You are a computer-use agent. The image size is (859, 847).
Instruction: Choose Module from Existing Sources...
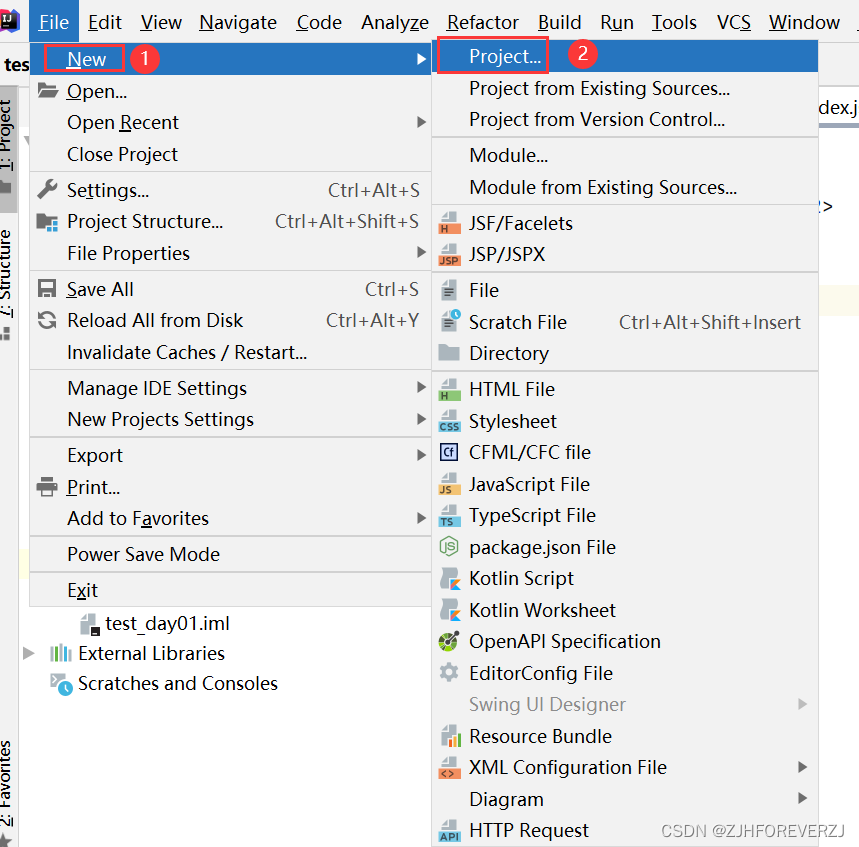(x=625, y=187)
